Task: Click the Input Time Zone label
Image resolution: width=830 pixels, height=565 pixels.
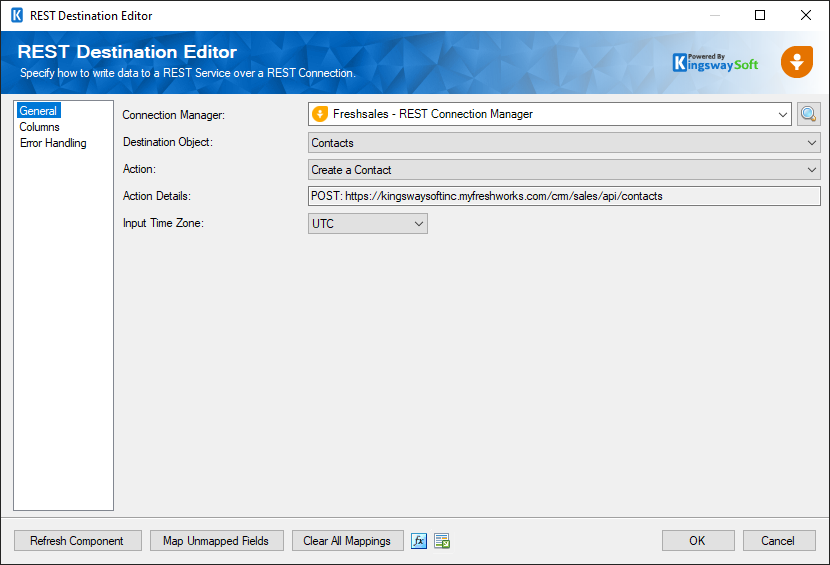Action: [163, 223]
